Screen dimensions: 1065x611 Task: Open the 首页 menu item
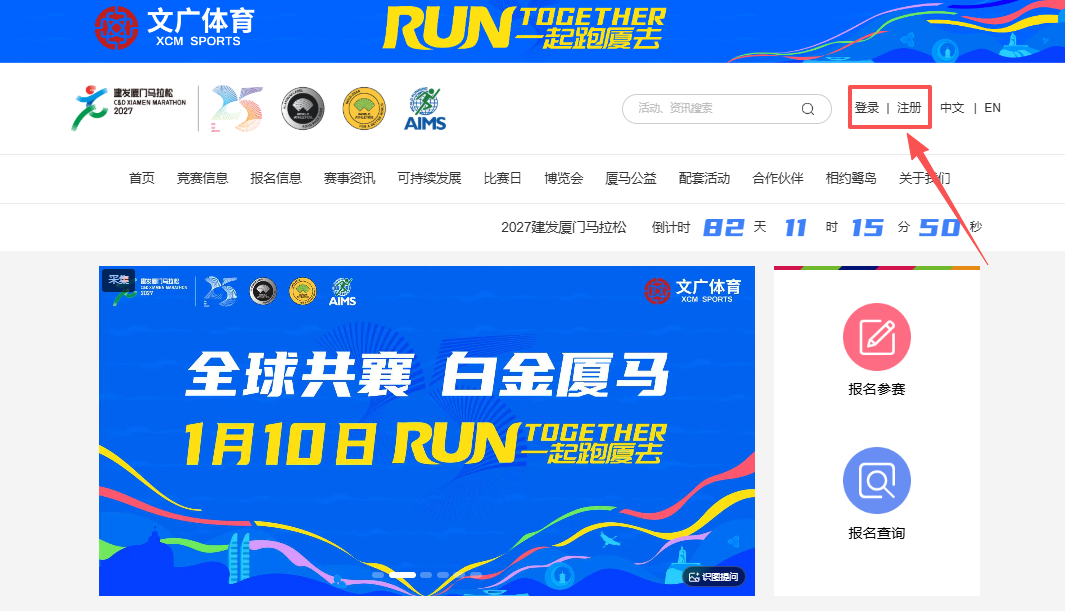pos(142,178)
